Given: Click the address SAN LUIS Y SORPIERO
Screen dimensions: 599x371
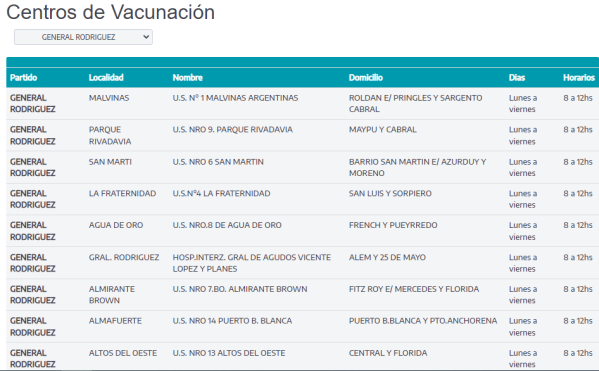Looking at the screenshot, I should point(390,193).
